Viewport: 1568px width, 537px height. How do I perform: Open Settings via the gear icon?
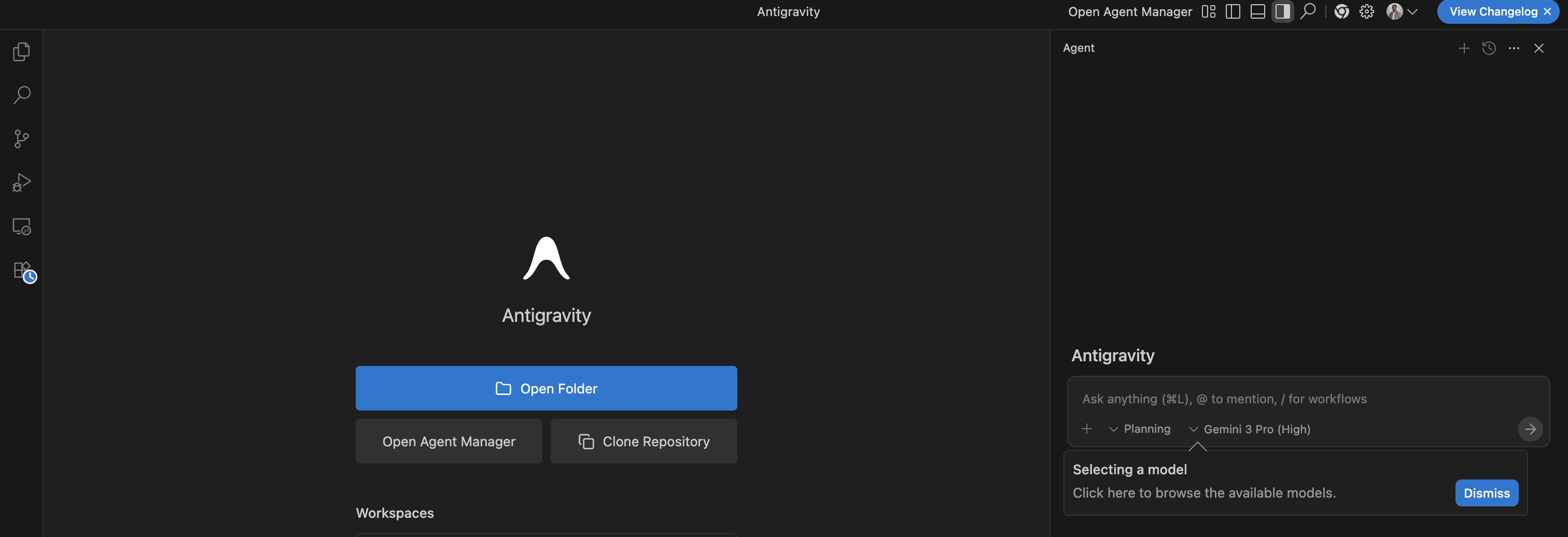(x=1366, y=11)
